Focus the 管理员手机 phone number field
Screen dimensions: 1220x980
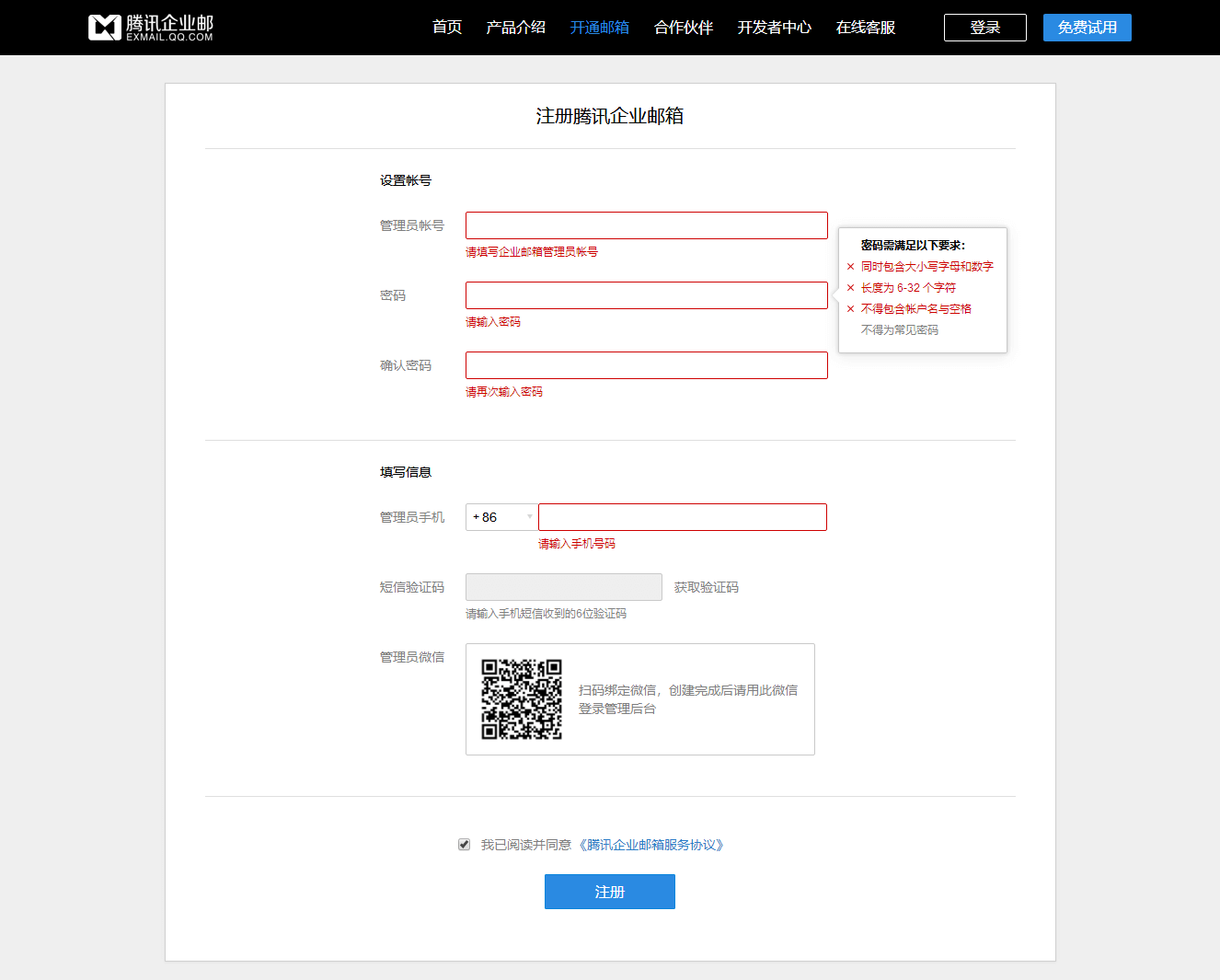point(683,517)
